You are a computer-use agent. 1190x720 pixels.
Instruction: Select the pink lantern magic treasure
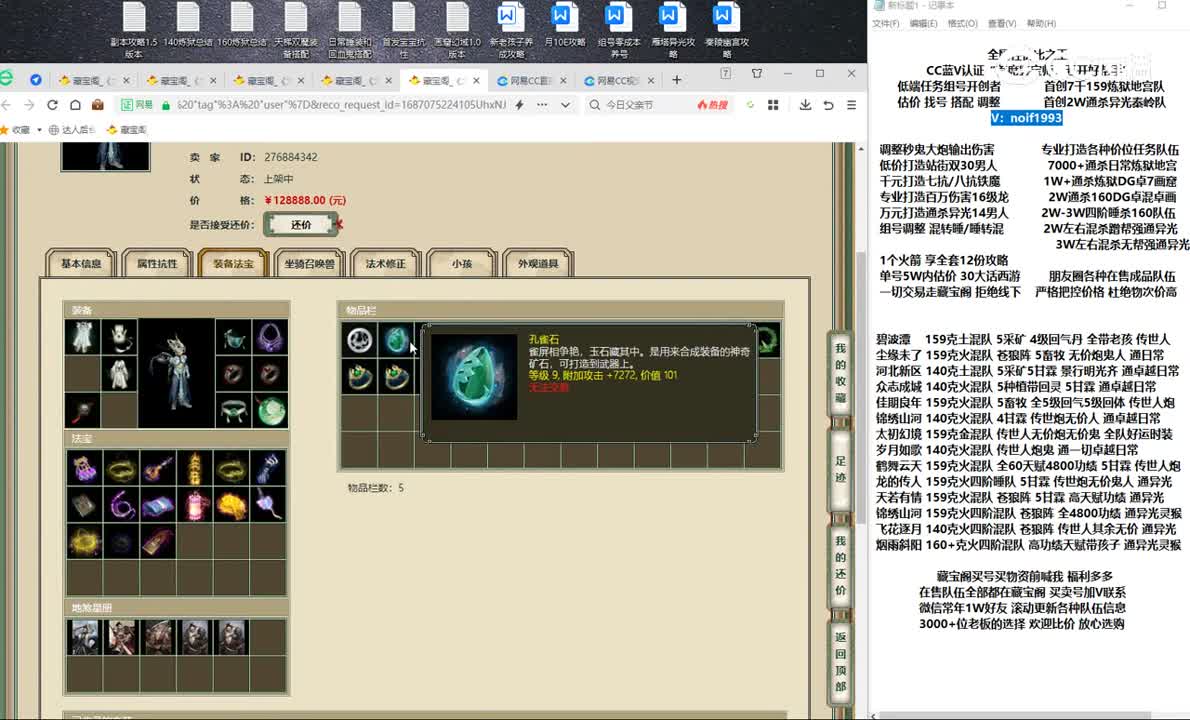[x=195, y=504]
